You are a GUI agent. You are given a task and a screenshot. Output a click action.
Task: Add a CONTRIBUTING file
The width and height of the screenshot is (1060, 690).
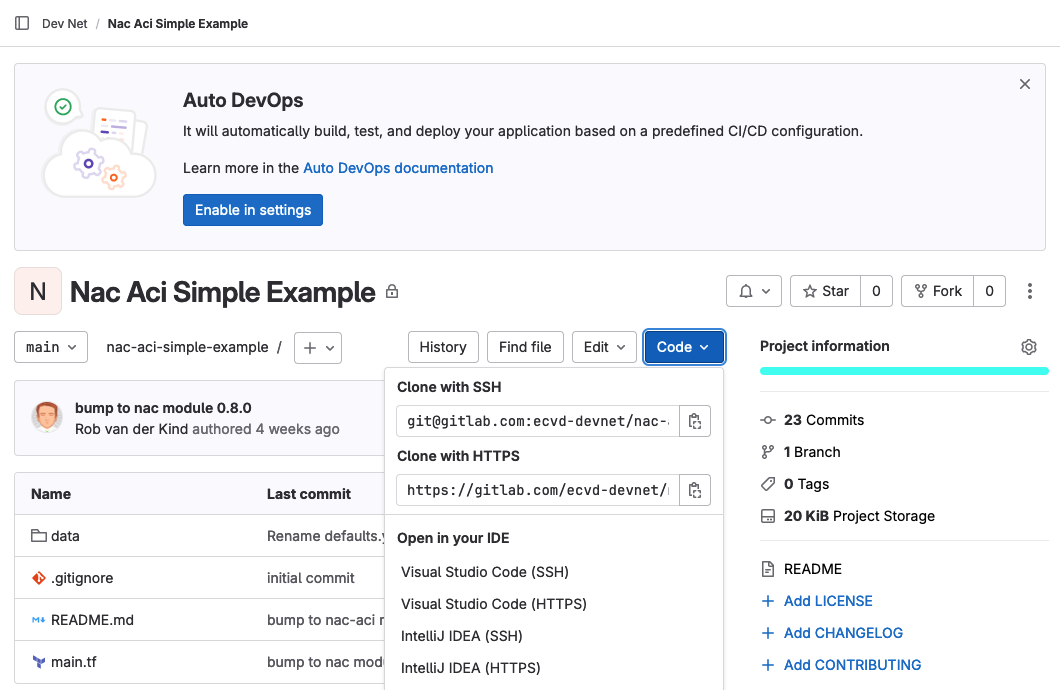point(852,665)
